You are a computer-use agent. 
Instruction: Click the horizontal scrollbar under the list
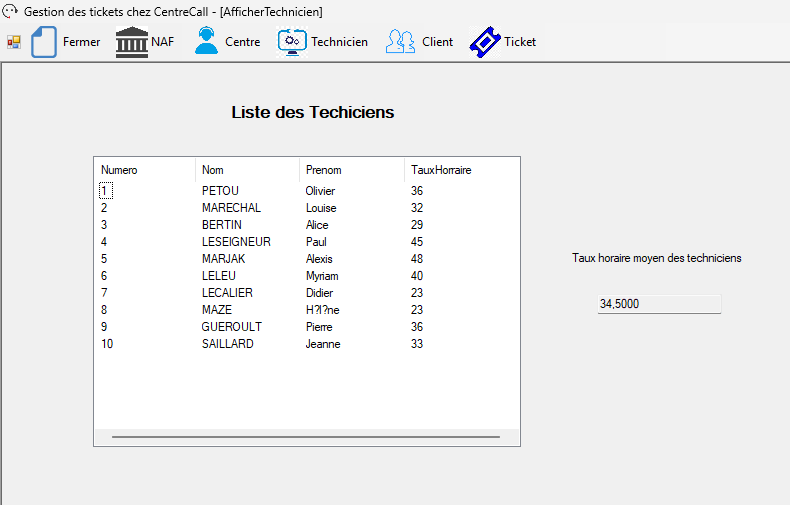[305, 437]
